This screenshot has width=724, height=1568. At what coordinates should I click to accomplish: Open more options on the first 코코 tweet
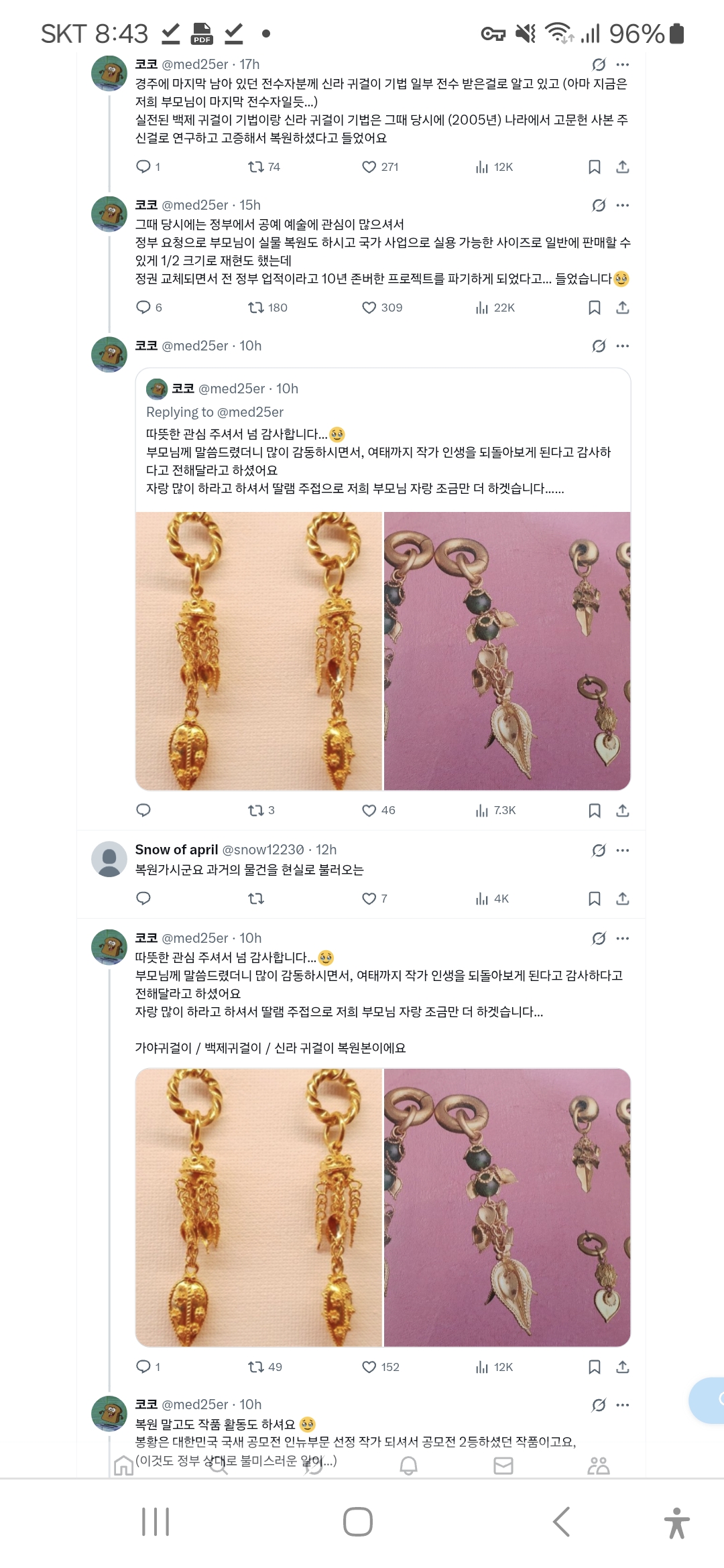623,64
